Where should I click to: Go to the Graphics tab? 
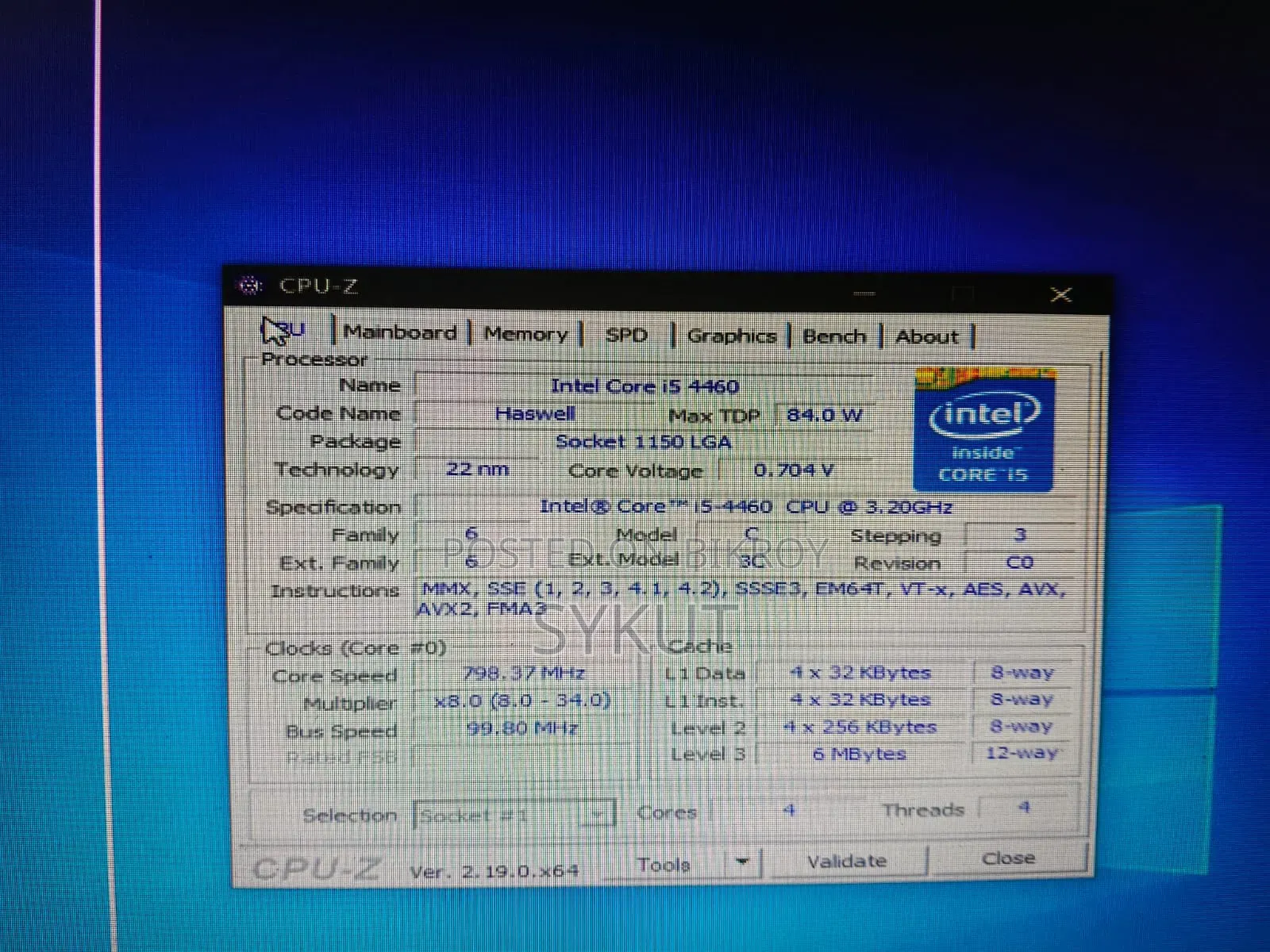click(x=731, y=336)
